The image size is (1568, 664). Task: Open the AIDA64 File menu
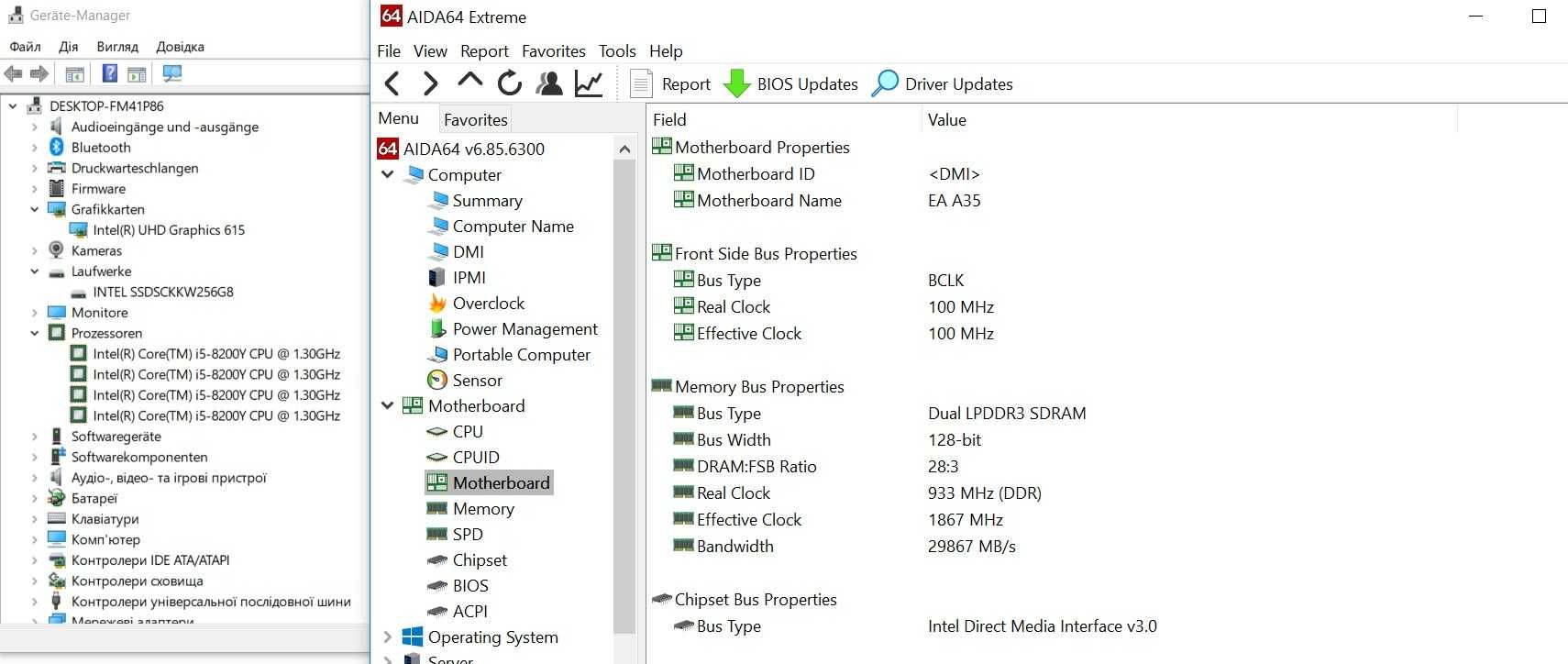[389, 51]
